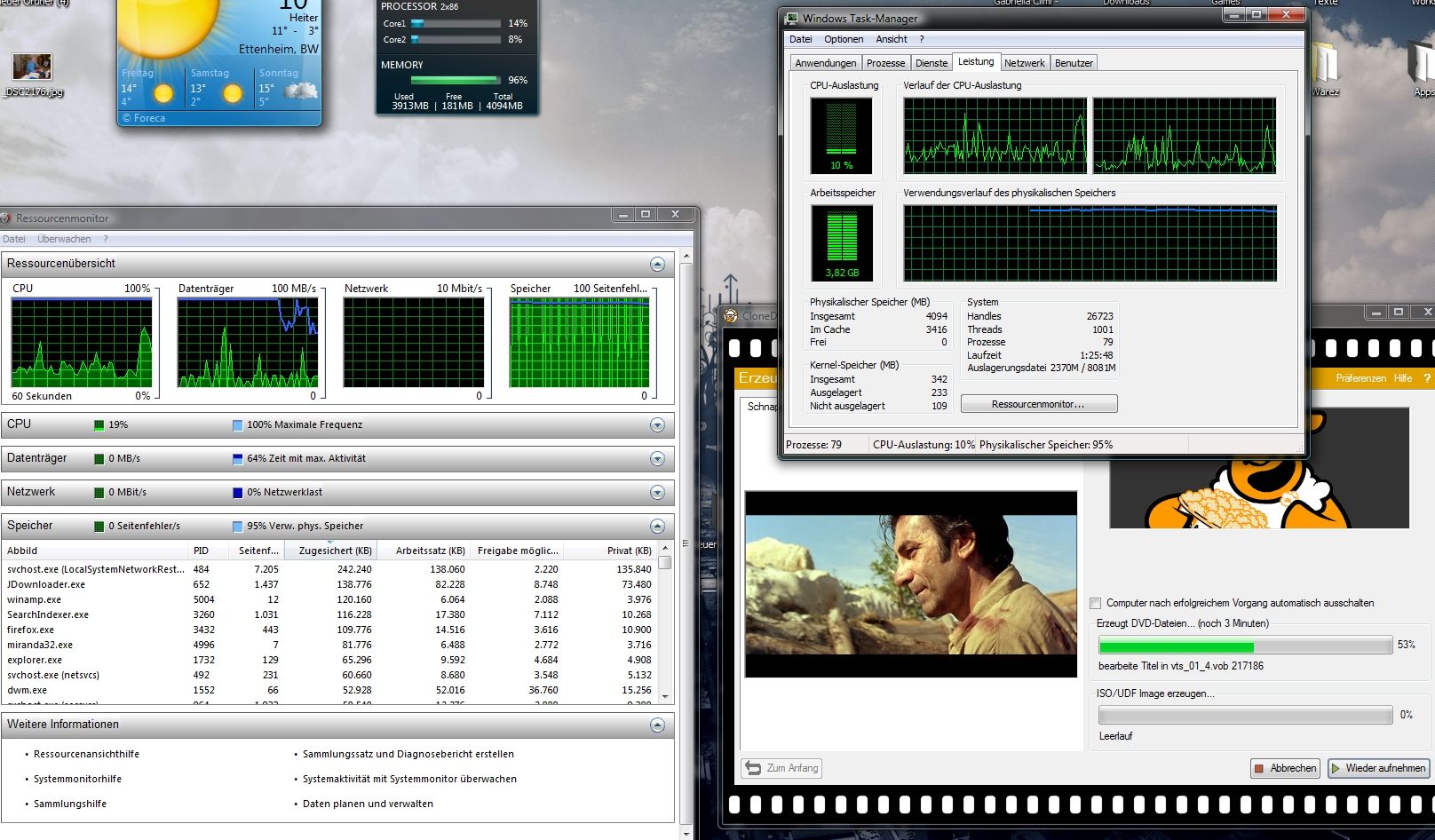Click Prozesse: 79 in Task-Manager status bar
Screen dimensions: 1435x840
[x=813, y=445]
